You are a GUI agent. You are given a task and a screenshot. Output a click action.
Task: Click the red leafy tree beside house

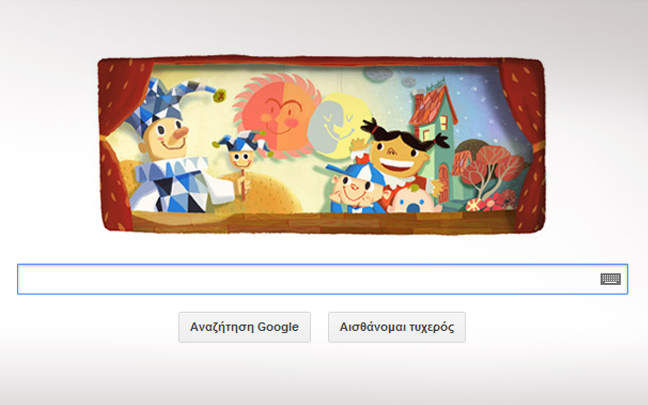488,167
